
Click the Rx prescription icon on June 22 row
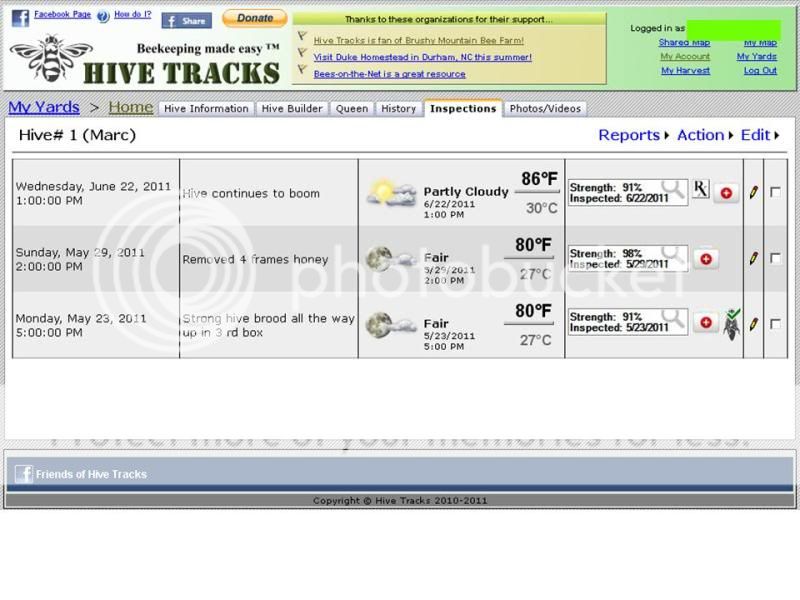(x=702, y=190)
